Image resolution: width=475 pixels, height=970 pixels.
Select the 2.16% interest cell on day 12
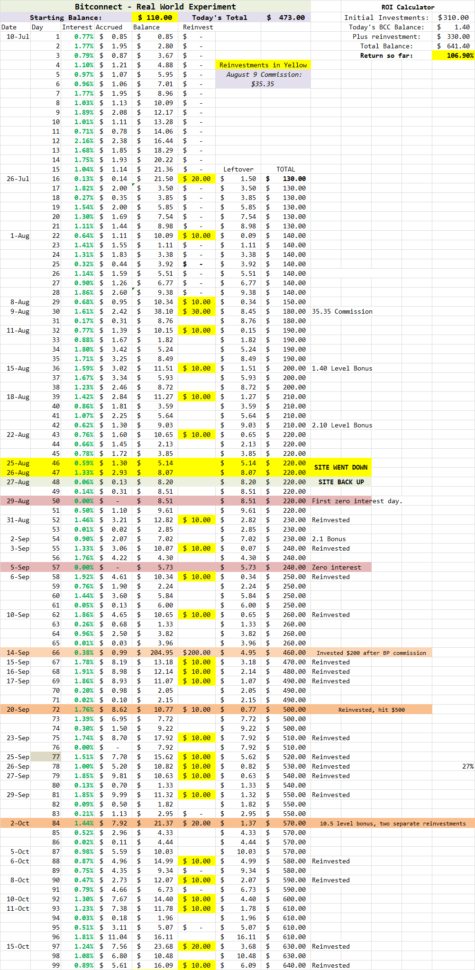[83, 140]
